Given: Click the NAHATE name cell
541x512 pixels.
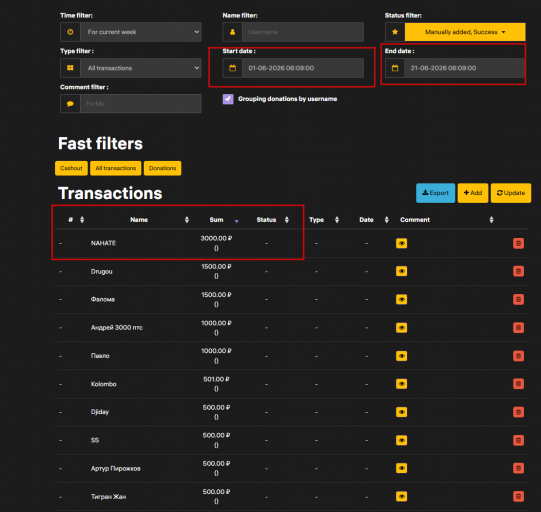Looking at the screenshot, I should (103, 243).
